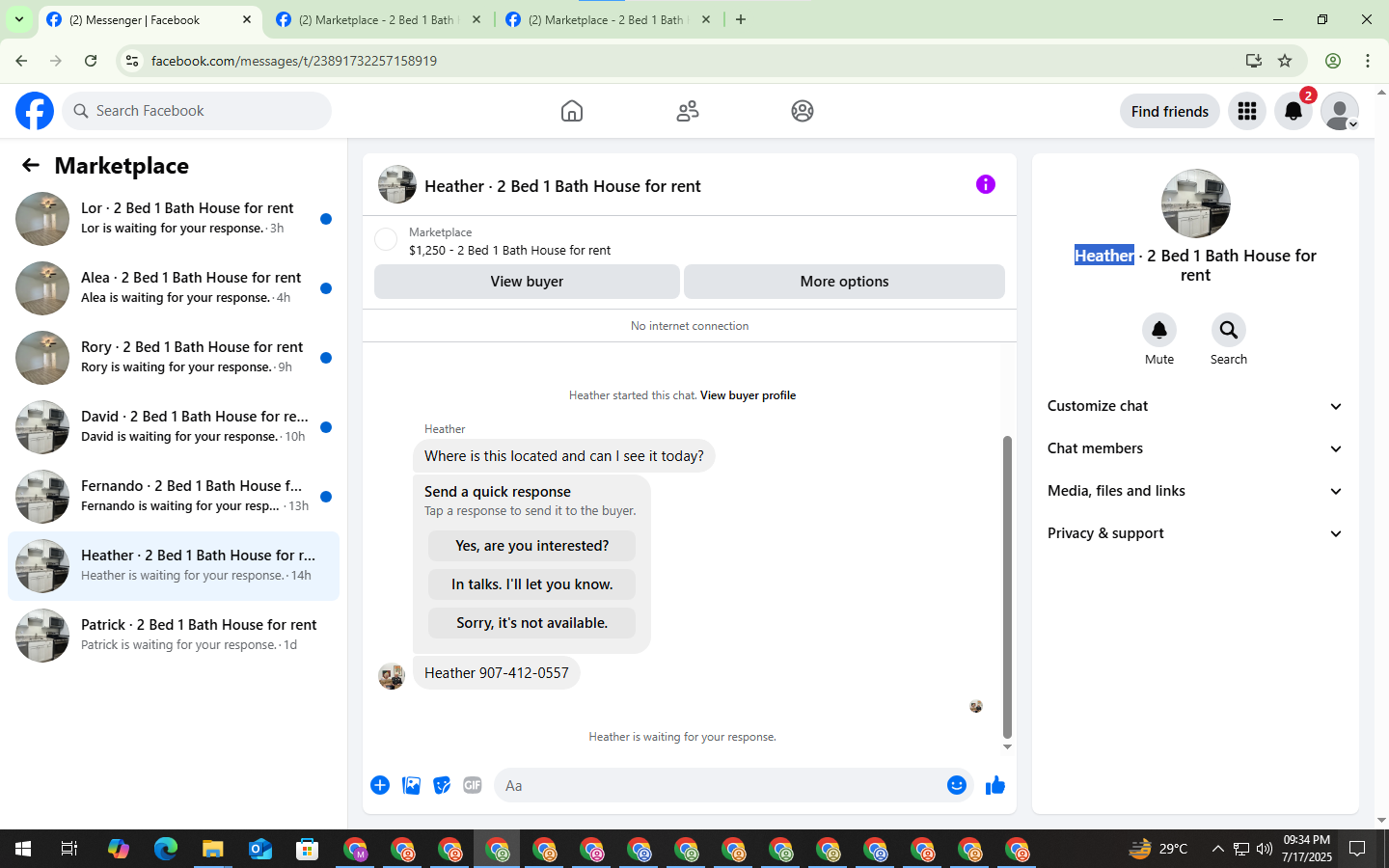1389x868 pixels.
Task: Open the Facebook home feed icon
Action: coord(572,111)
